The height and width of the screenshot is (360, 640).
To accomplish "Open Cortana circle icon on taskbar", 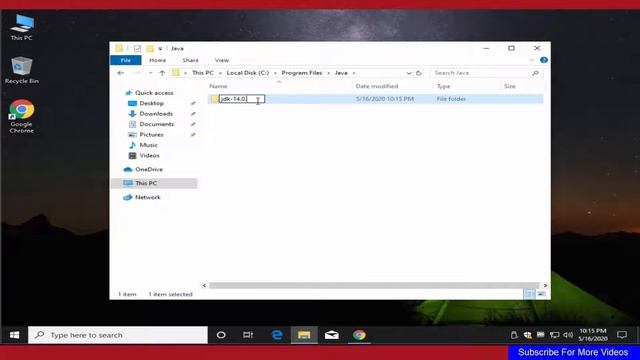I will pyautogui.click(x=221, y=335).
